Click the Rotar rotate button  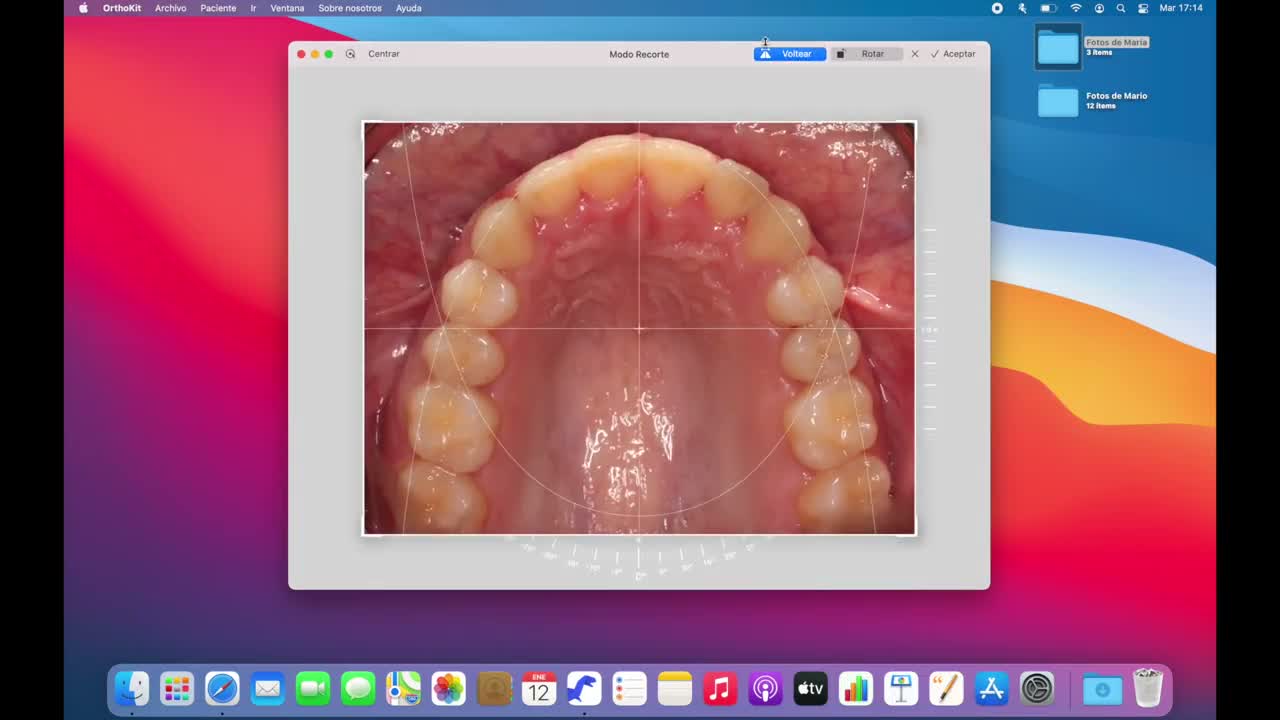tap(866, 54)
